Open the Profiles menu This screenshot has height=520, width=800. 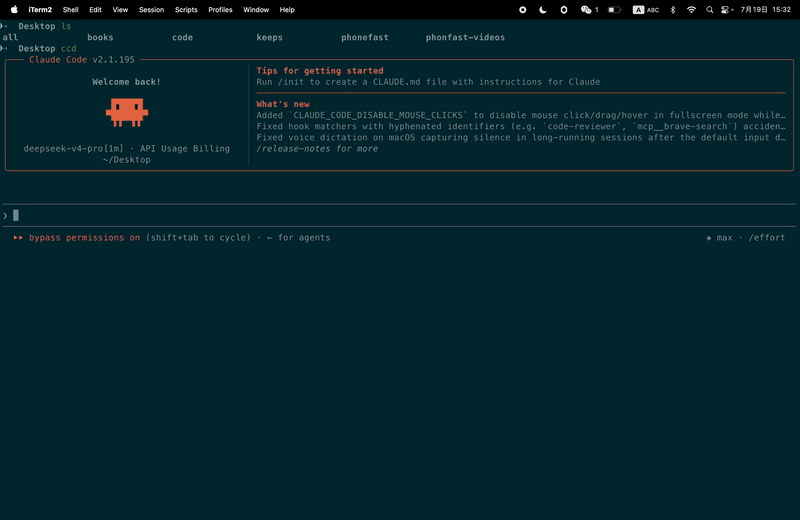[220, 10]
